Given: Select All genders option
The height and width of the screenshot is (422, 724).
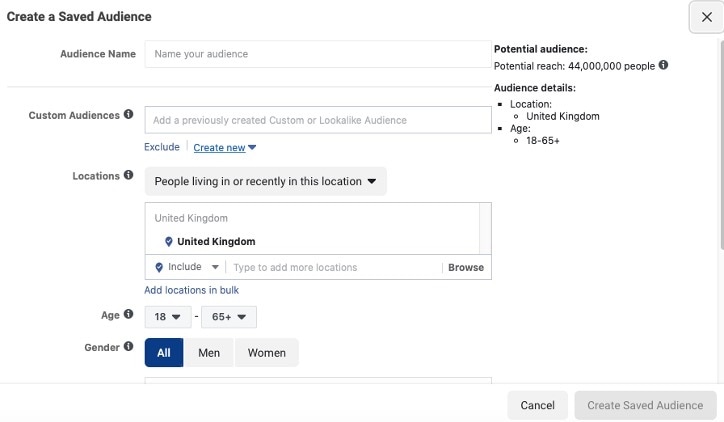Looking at the screenshot, I should 164,352.
